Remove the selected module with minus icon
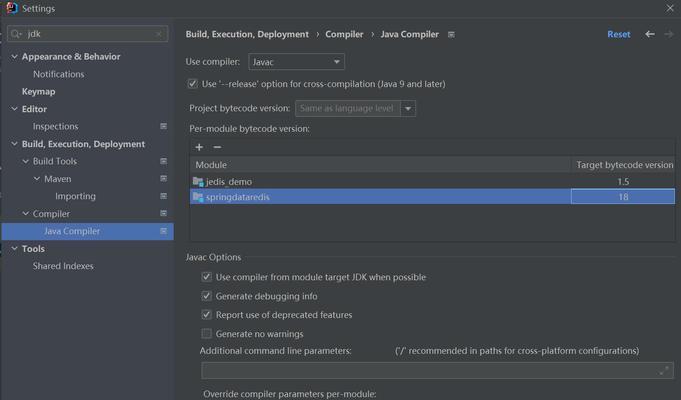The width and height of the screenshot is (681, 400). click(217, 147)
